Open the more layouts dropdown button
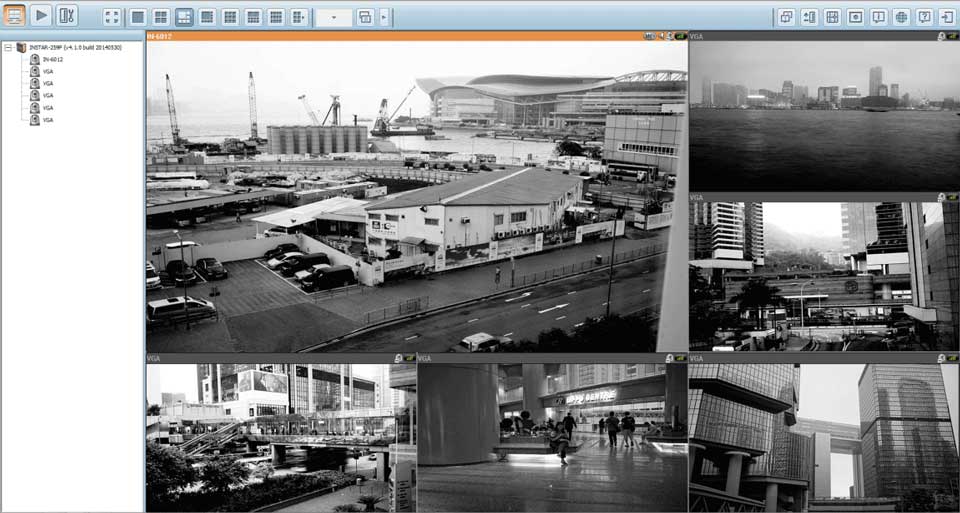960x513 pixels. (x=299, y=17)
